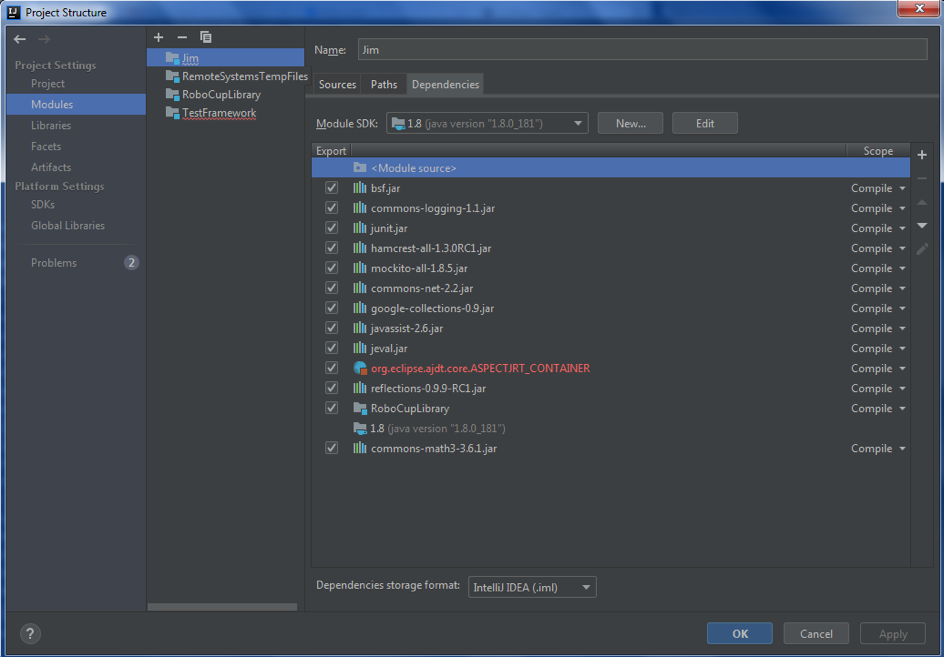The image size is (944, 657).
Task: Click RoboCupLibrary module folder icon in dependencies
Action: click(x=360, y=408)
